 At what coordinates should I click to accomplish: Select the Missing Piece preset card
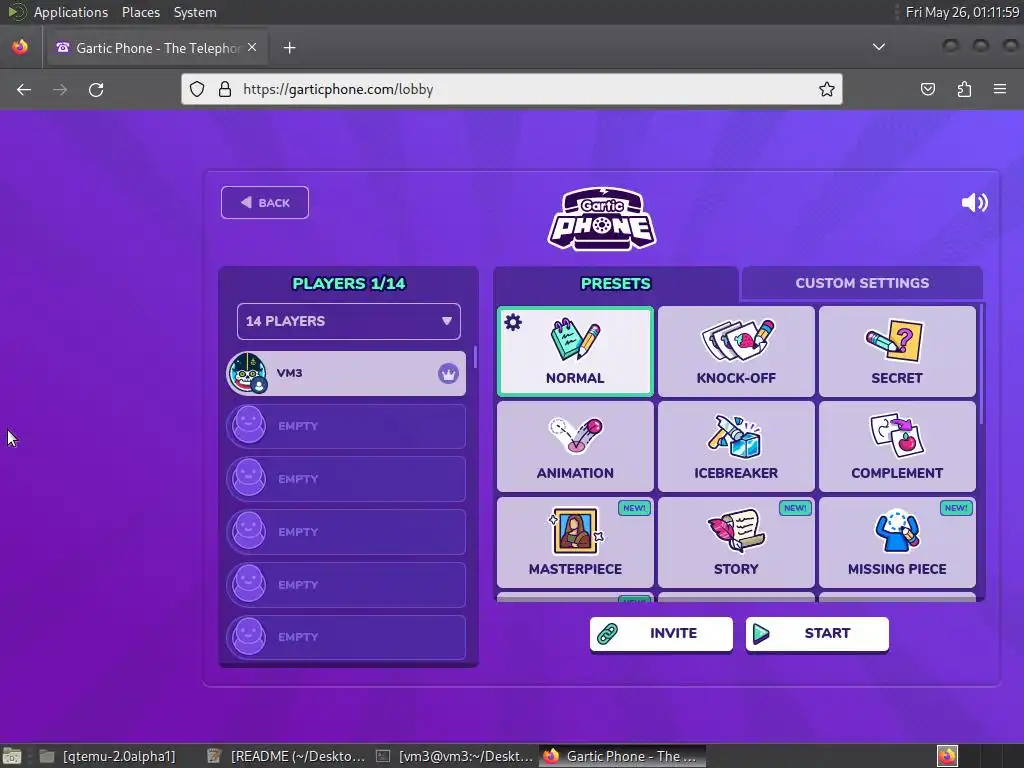click(897, 542)
